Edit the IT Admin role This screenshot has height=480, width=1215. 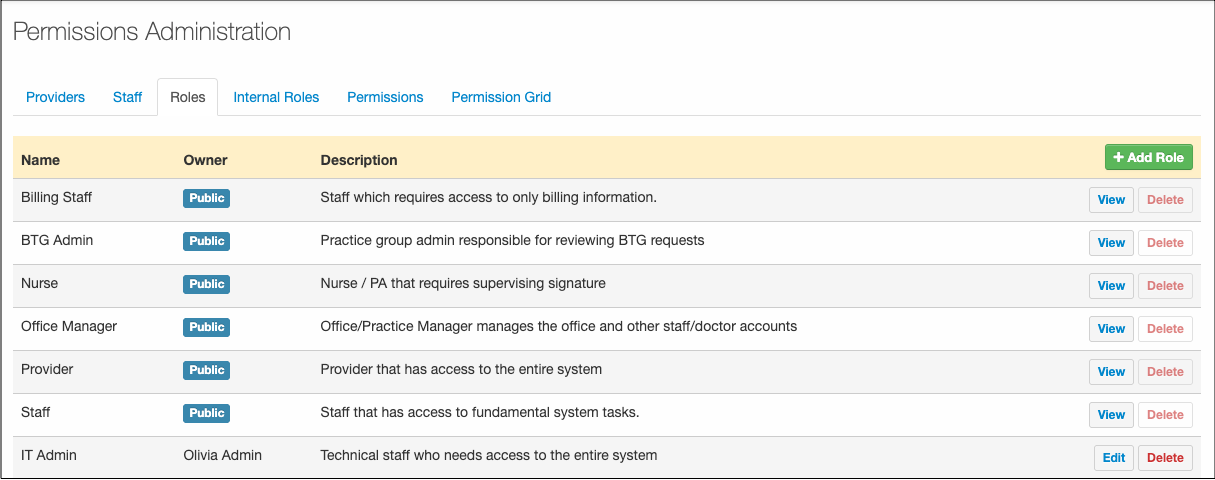point(1113,458)
